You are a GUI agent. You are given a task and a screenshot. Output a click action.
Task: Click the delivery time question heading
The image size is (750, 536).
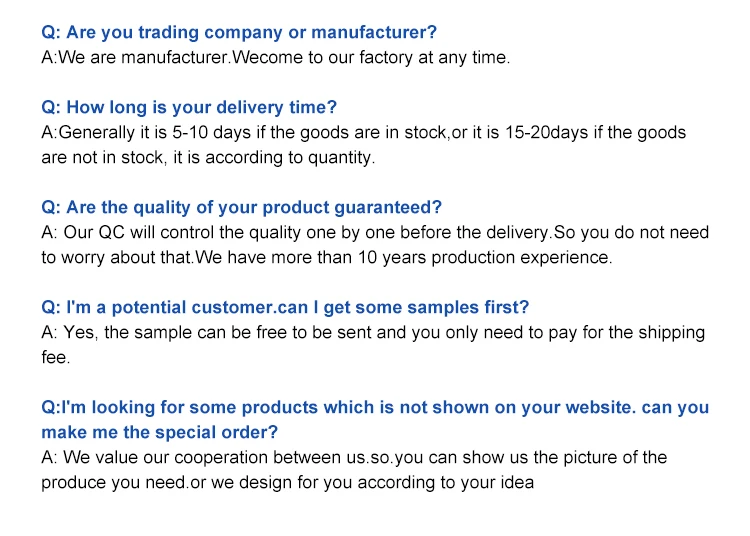(189, 108)
